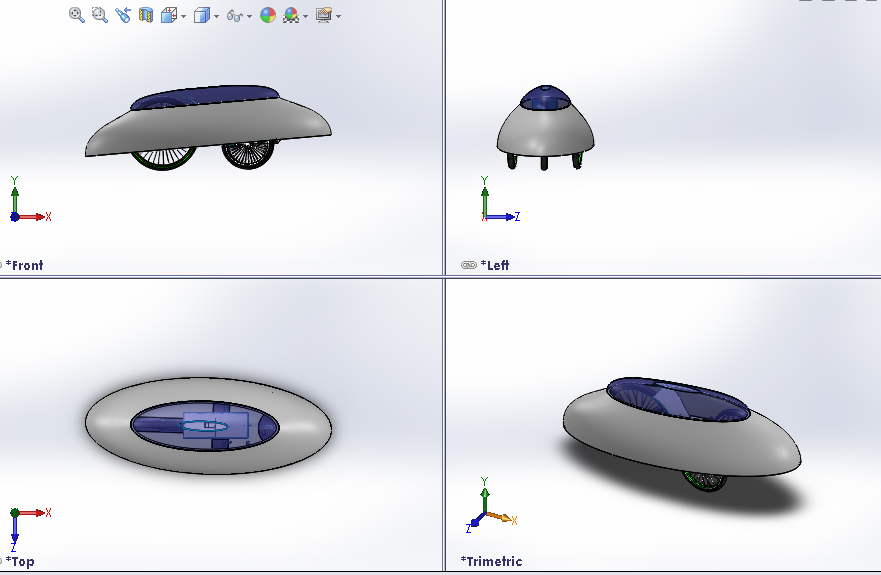Toggle the Section View tool
The width and height of the screenshot is (881, 575).
coord(146,15)
